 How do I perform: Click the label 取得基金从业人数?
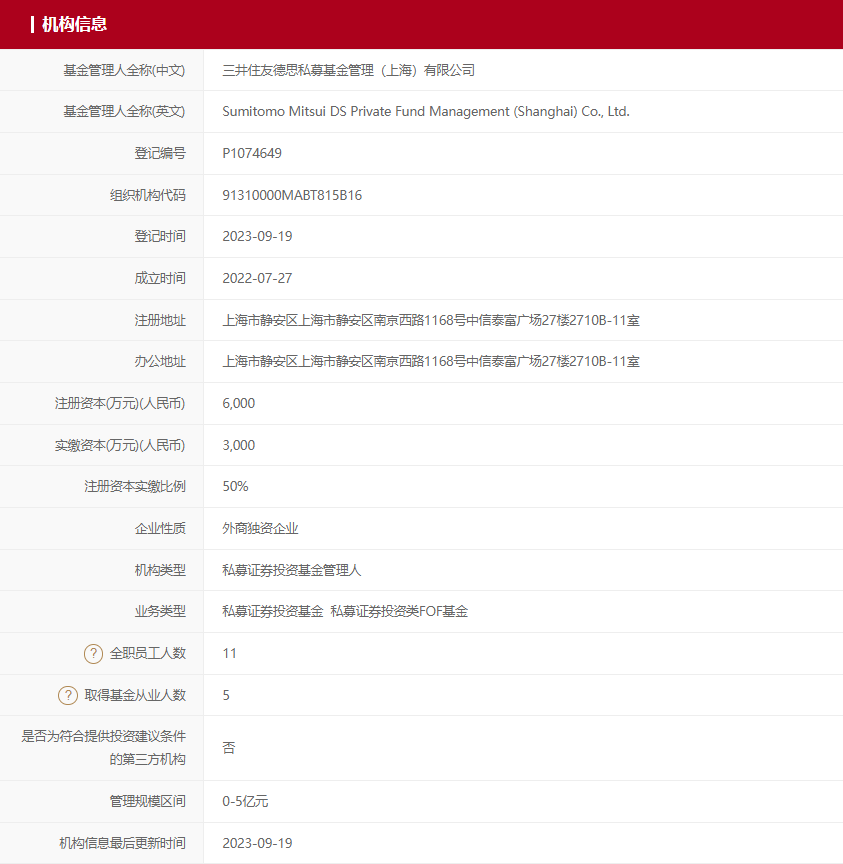135,695
